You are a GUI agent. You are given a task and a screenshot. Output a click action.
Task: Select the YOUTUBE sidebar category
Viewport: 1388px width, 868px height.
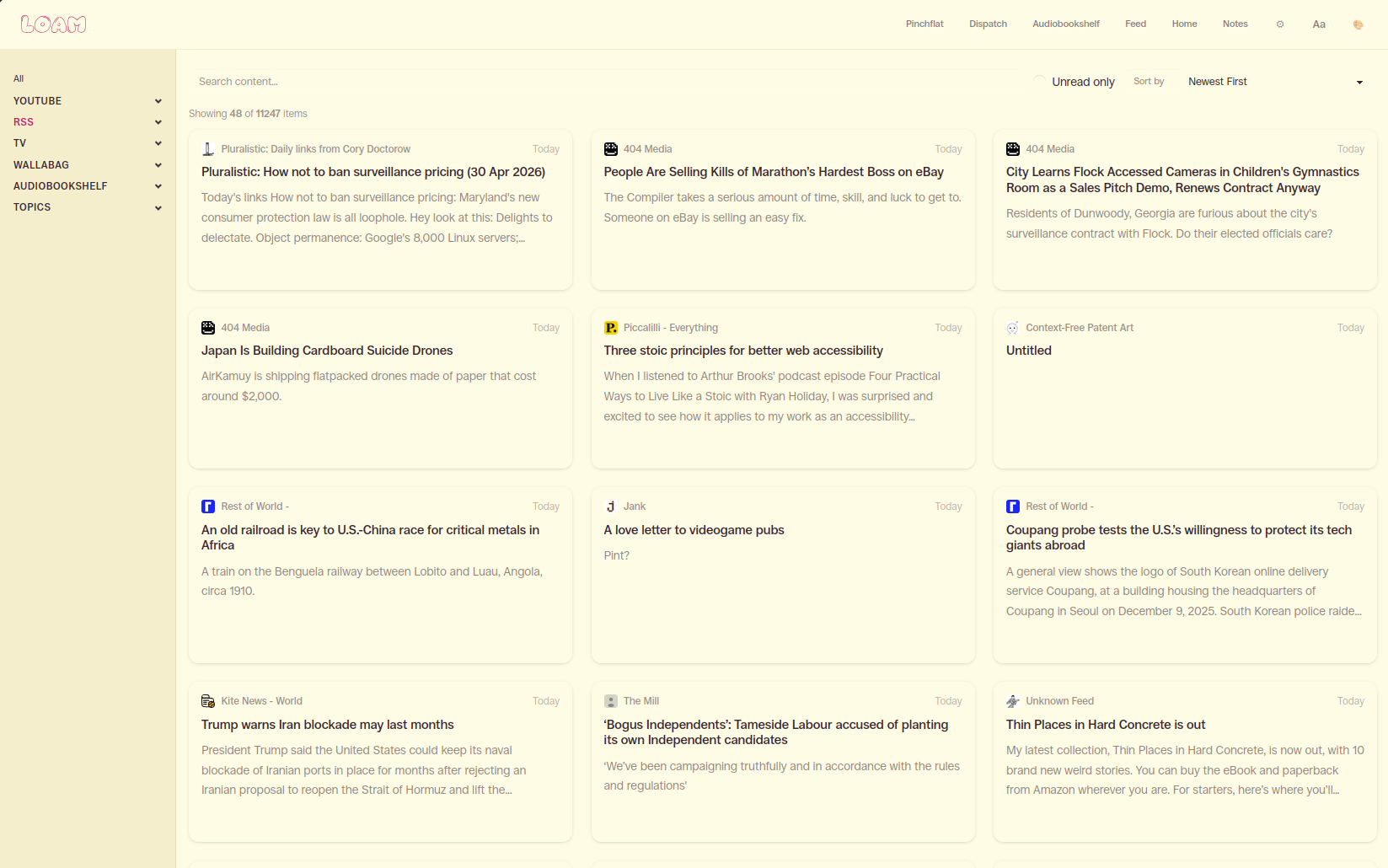click(37, 101)
